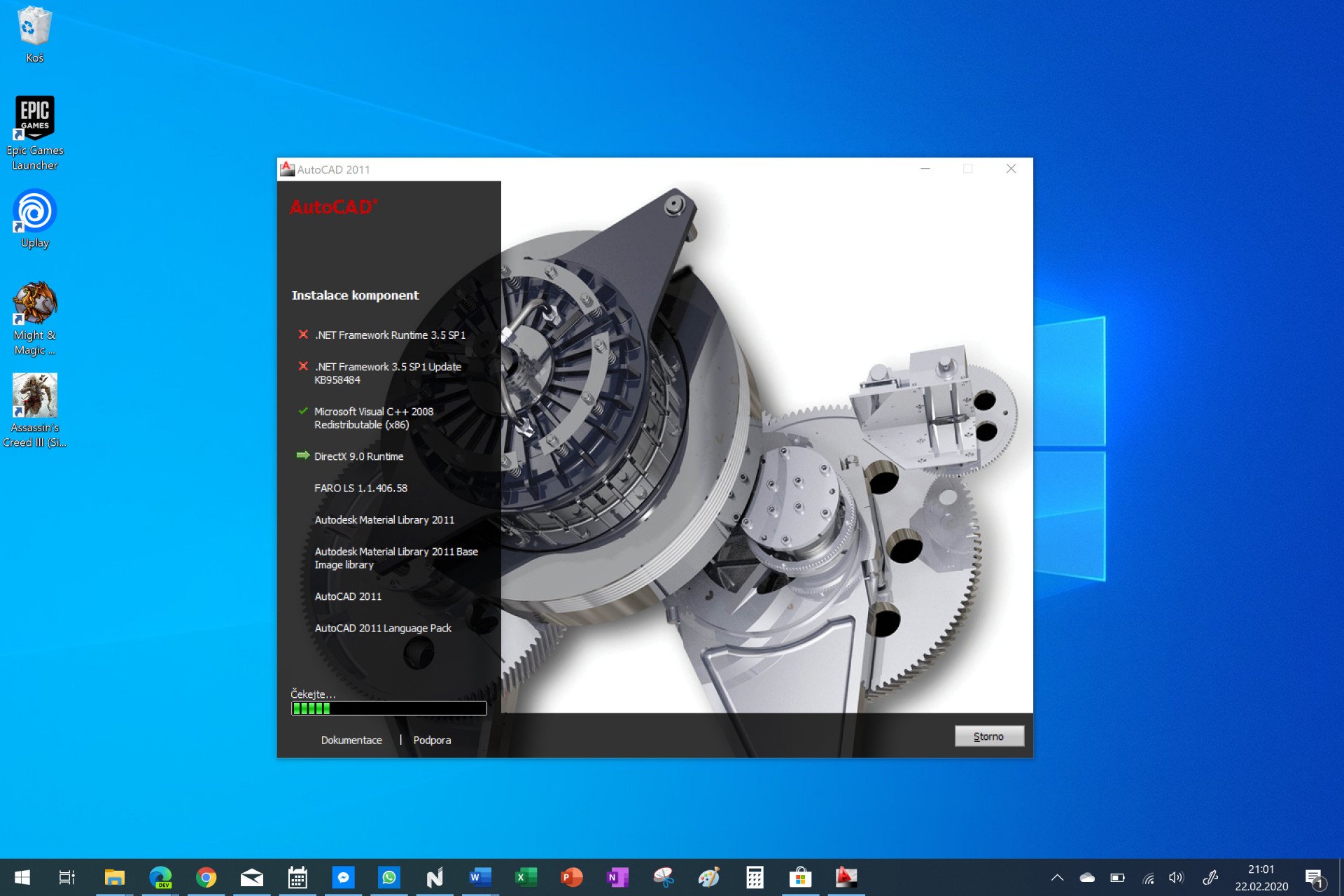Select the DirectX 9.0 Runtime item
This screenshot has width=1344, height=896.
358,456
